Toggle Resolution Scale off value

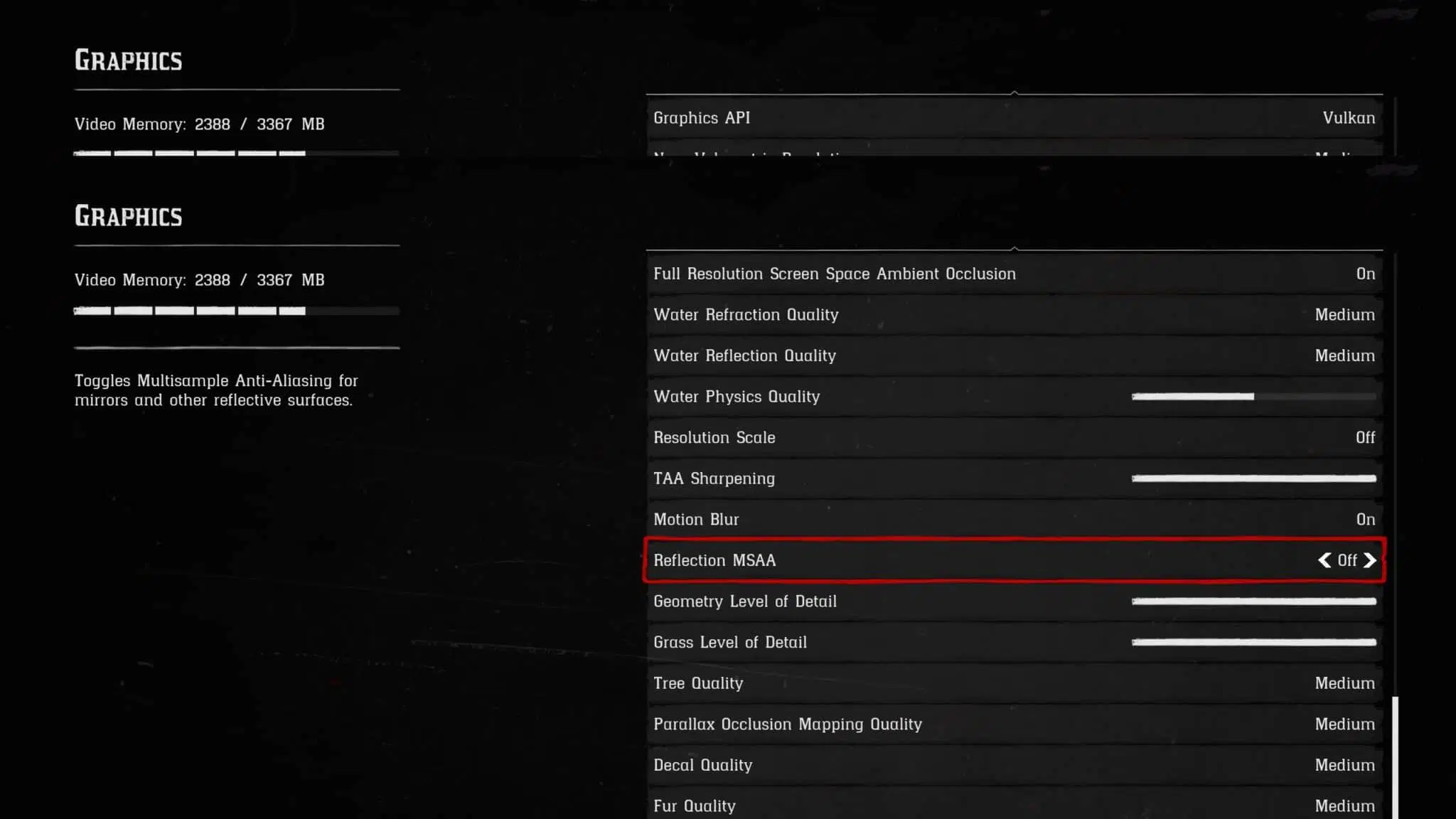(x=1365, y=437)
